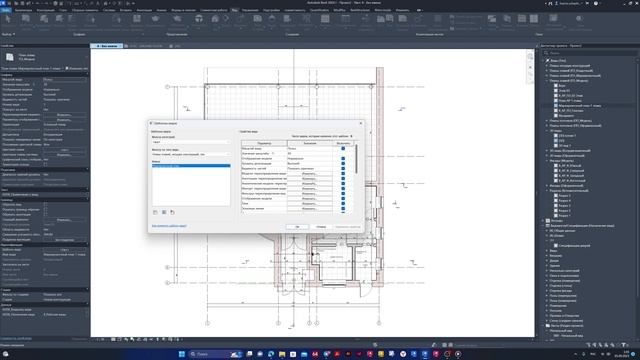Viewport: 640px width, 360px height.
Task: Click the Delete template icon below the names list
Action: [x=172, y=212]
